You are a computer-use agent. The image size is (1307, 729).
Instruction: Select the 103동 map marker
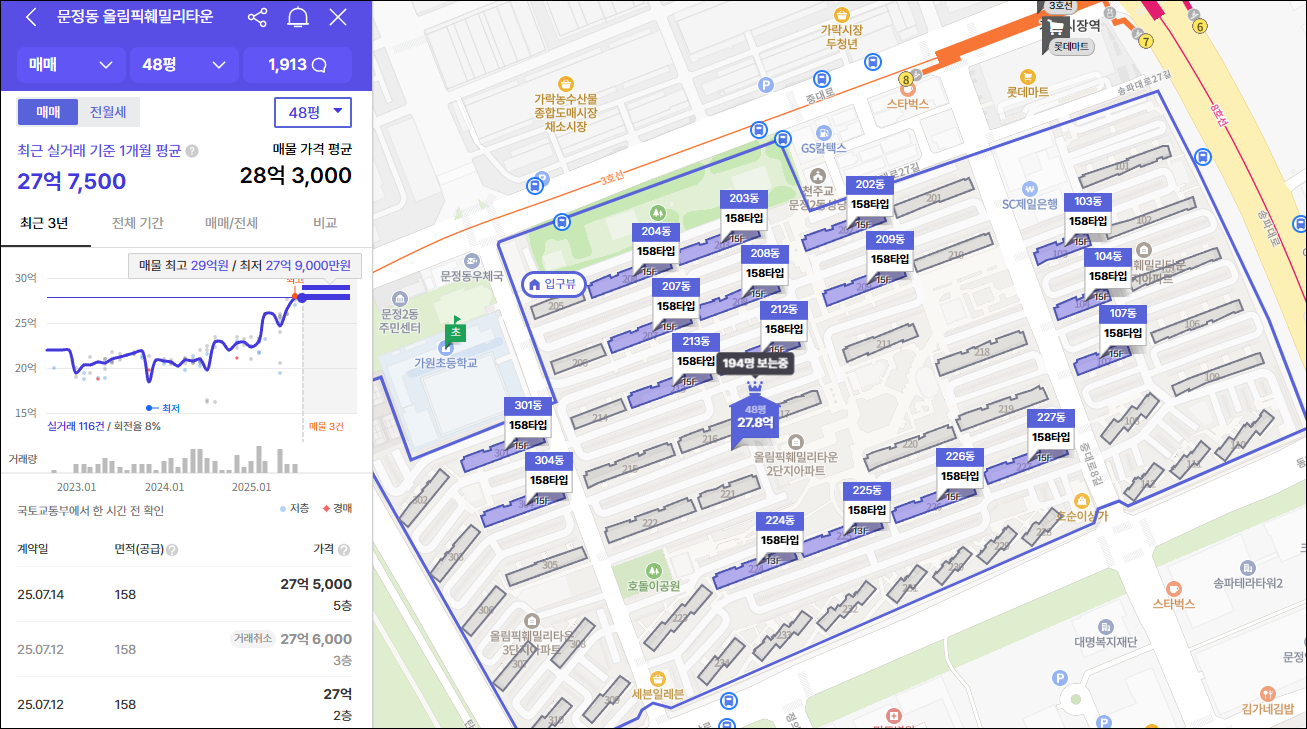(1088, 213)
